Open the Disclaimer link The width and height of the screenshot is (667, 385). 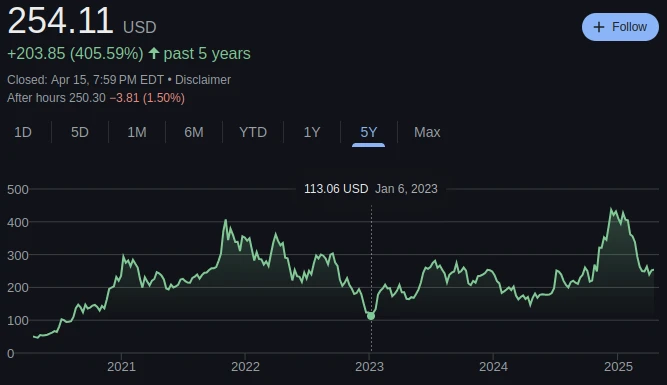click(203, 80)
